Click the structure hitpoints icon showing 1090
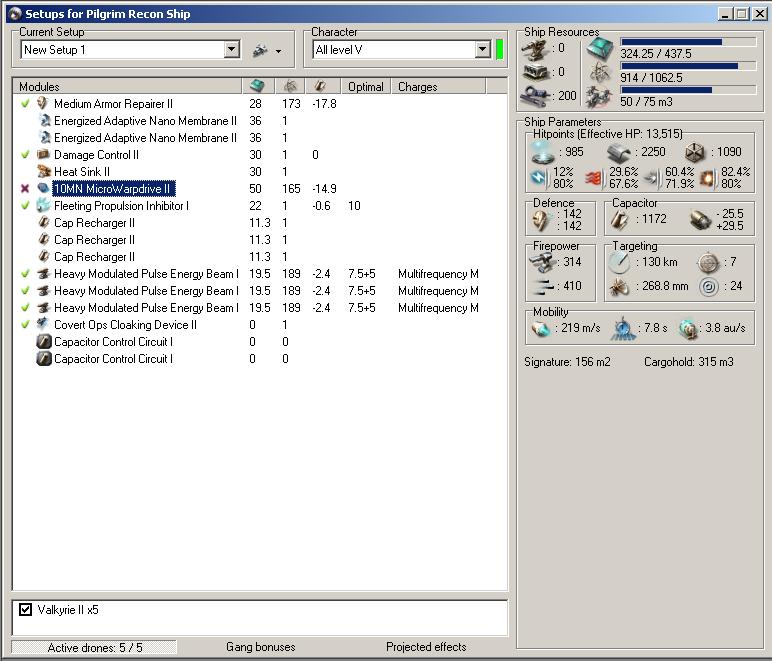This screenshot has height=661, width=772. tap(695, 153)
